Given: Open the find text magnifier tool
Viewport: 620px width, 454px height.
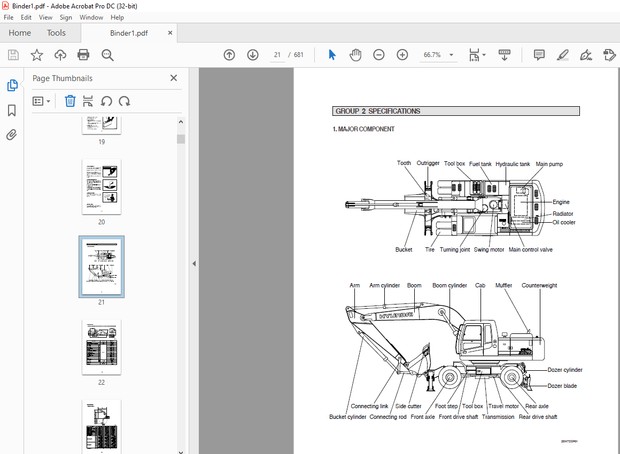Looking at the screenshot, I should (x=107, y=55).
